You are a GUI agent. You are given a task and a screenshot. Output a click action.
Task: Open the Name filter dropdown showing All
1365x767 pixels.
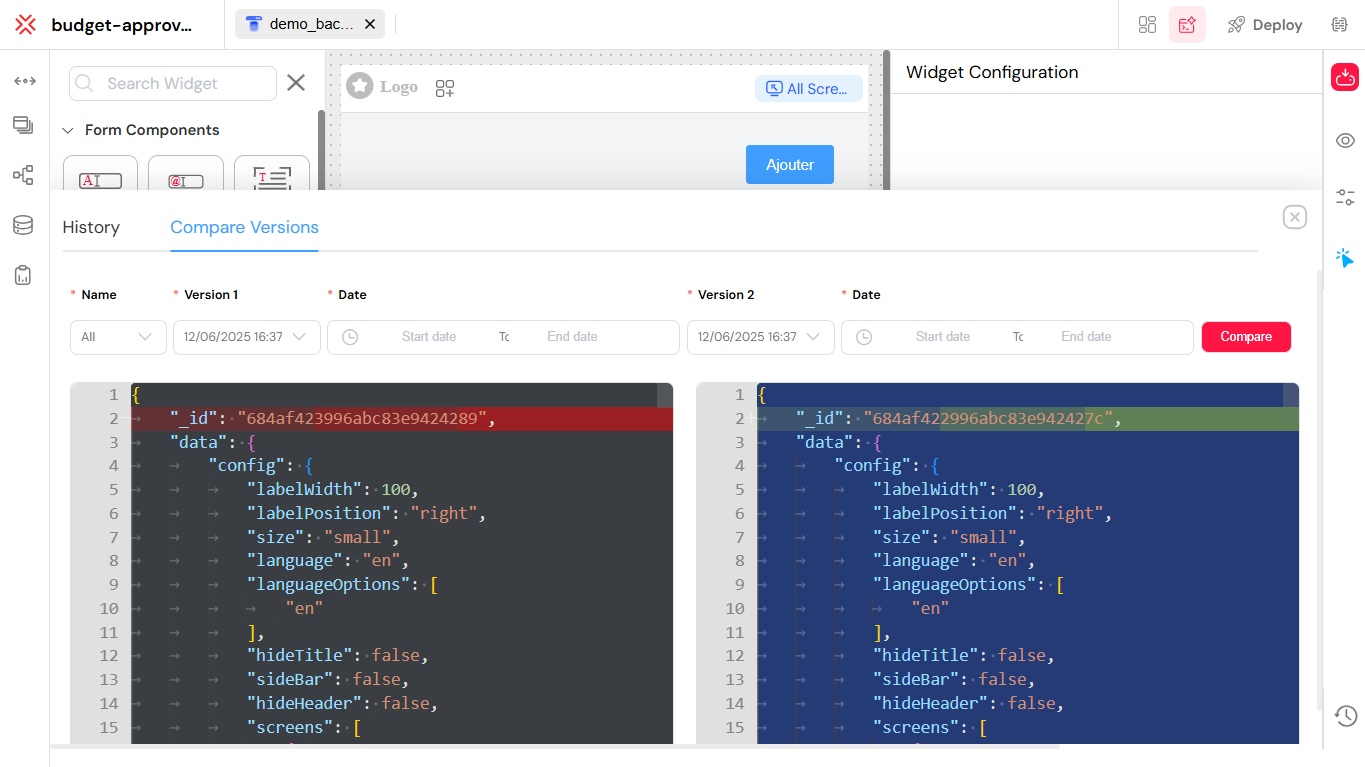[117, 337]
